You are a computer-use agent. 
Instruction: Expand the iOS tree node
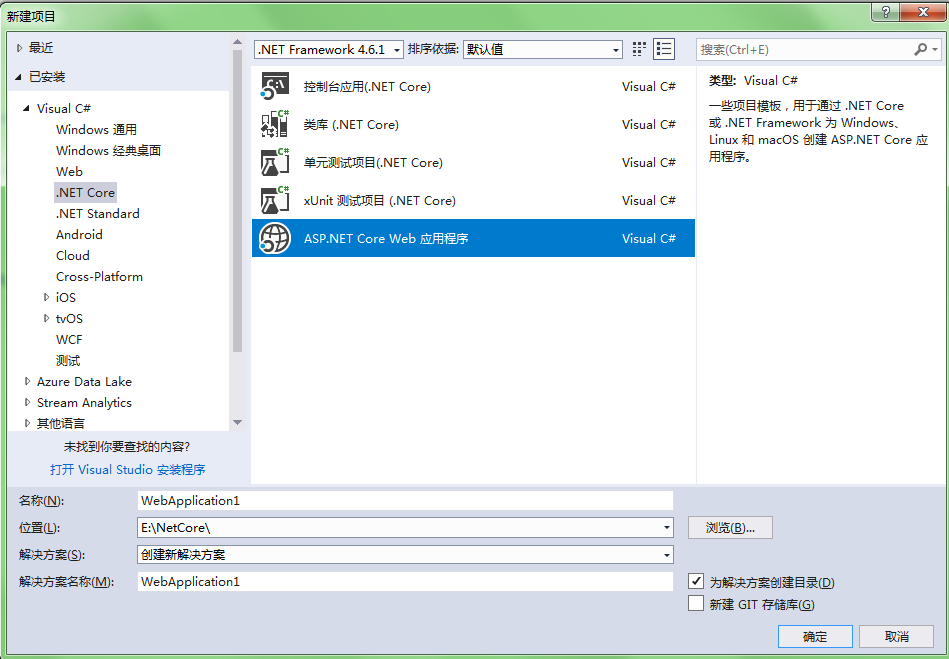(47, 297)
